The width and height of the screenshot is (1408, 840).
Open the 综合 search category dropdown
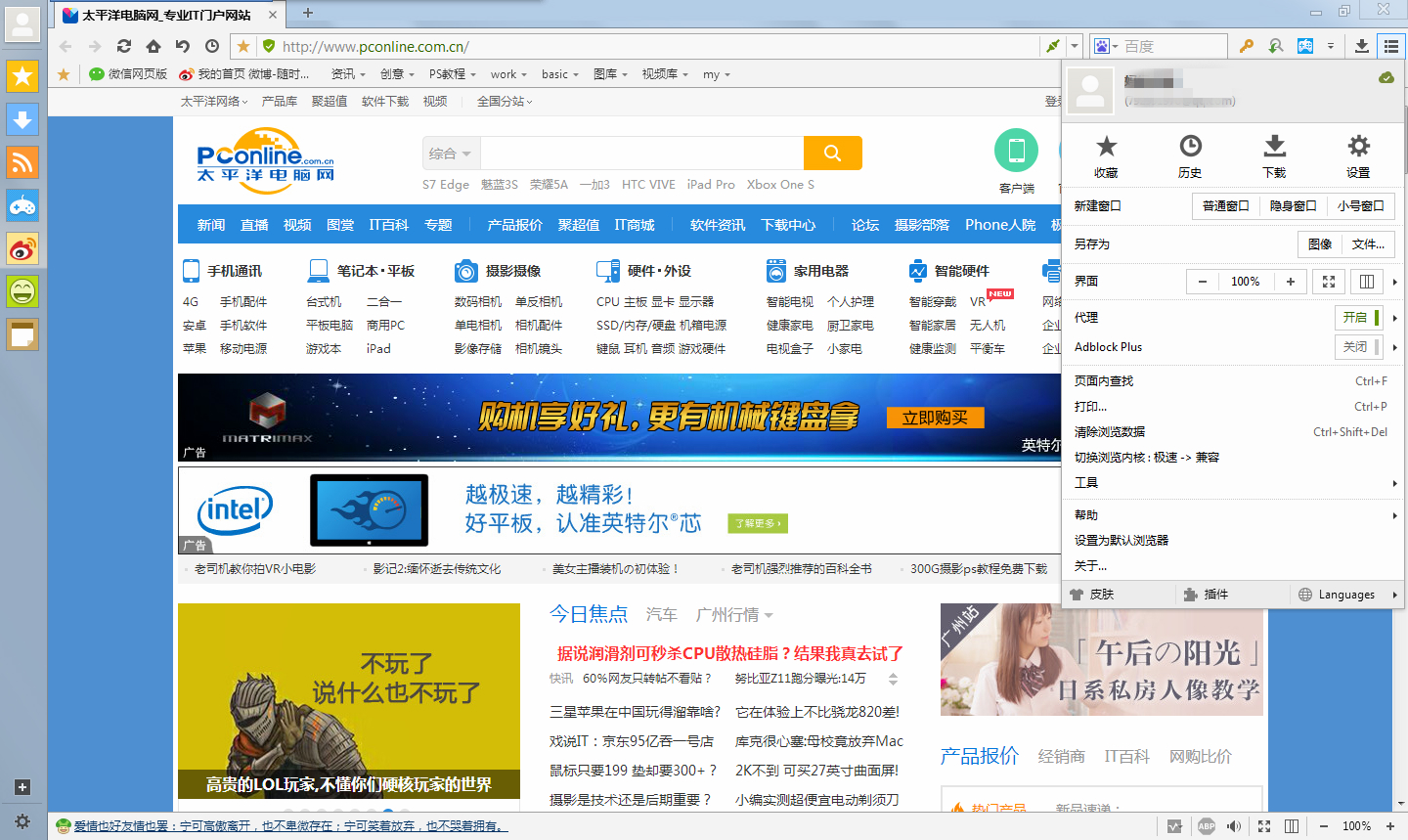tap(451, 154)
